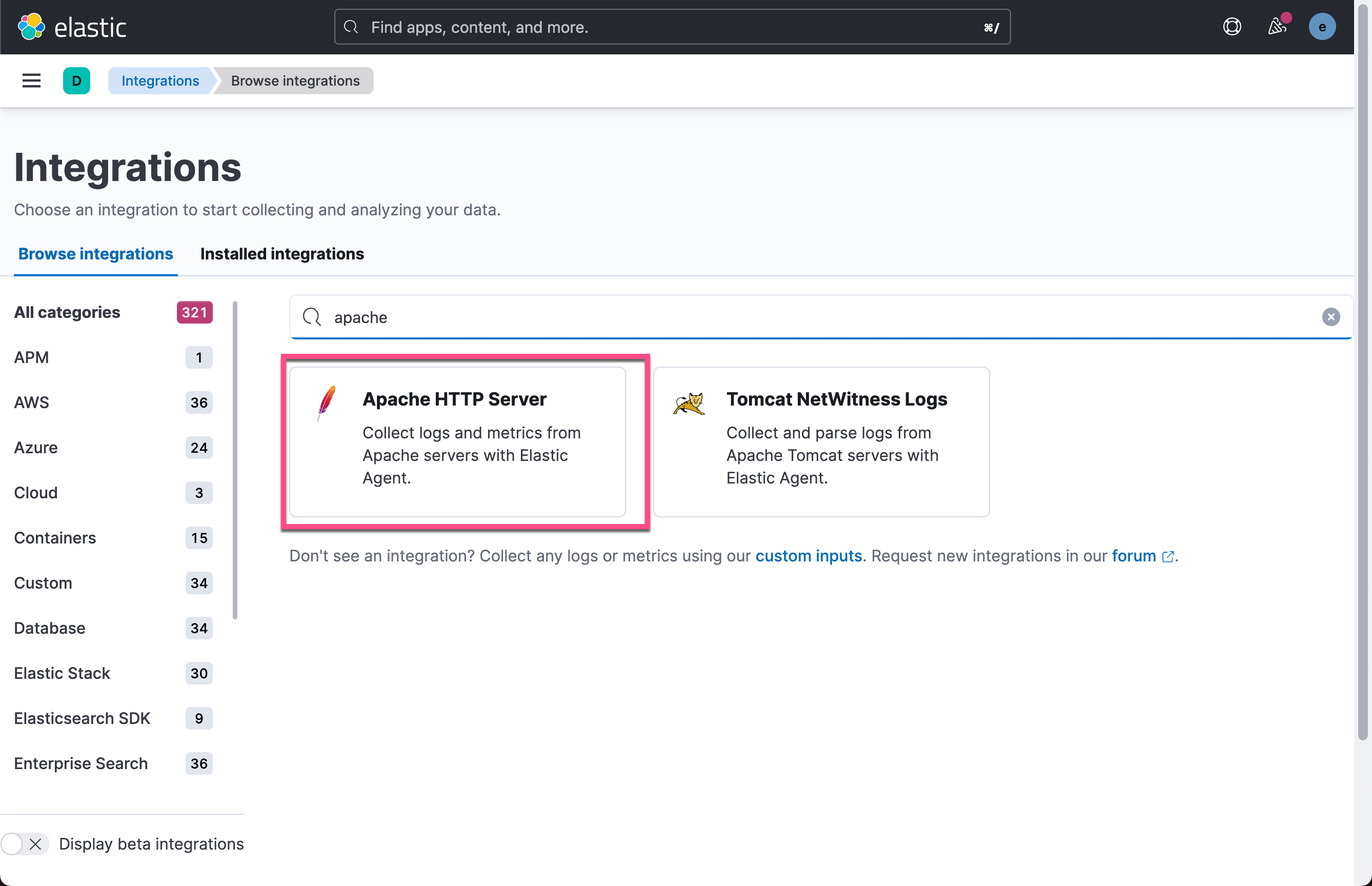Filter by AWS category

point(32,402)
